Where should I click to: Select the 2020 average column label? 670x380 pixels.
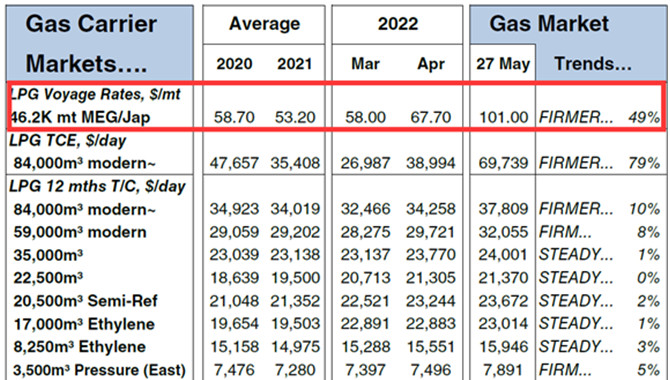tap(234, 64)
